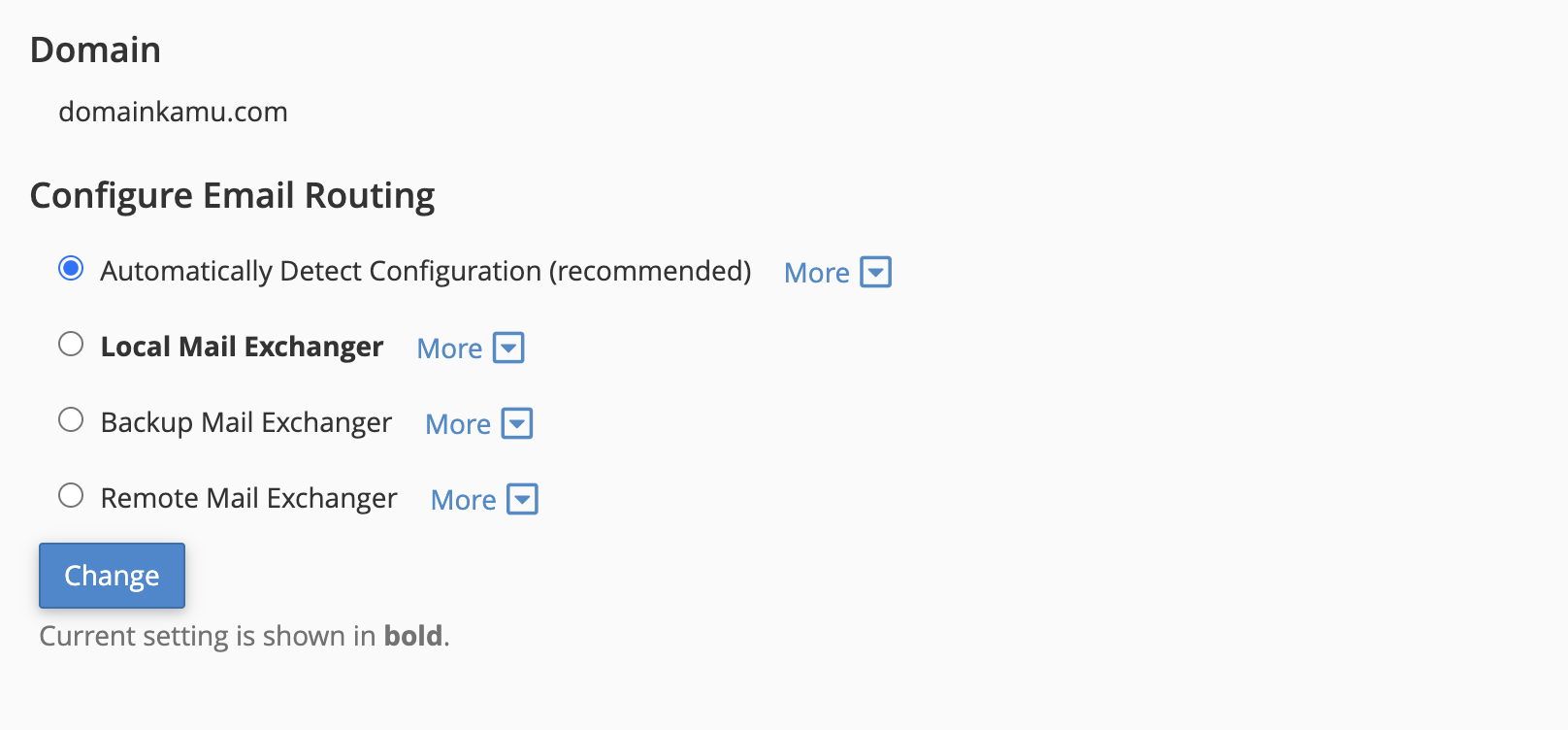Click the "Configure Email Routing" heading
1568x730 pixels.
[232, 195]
